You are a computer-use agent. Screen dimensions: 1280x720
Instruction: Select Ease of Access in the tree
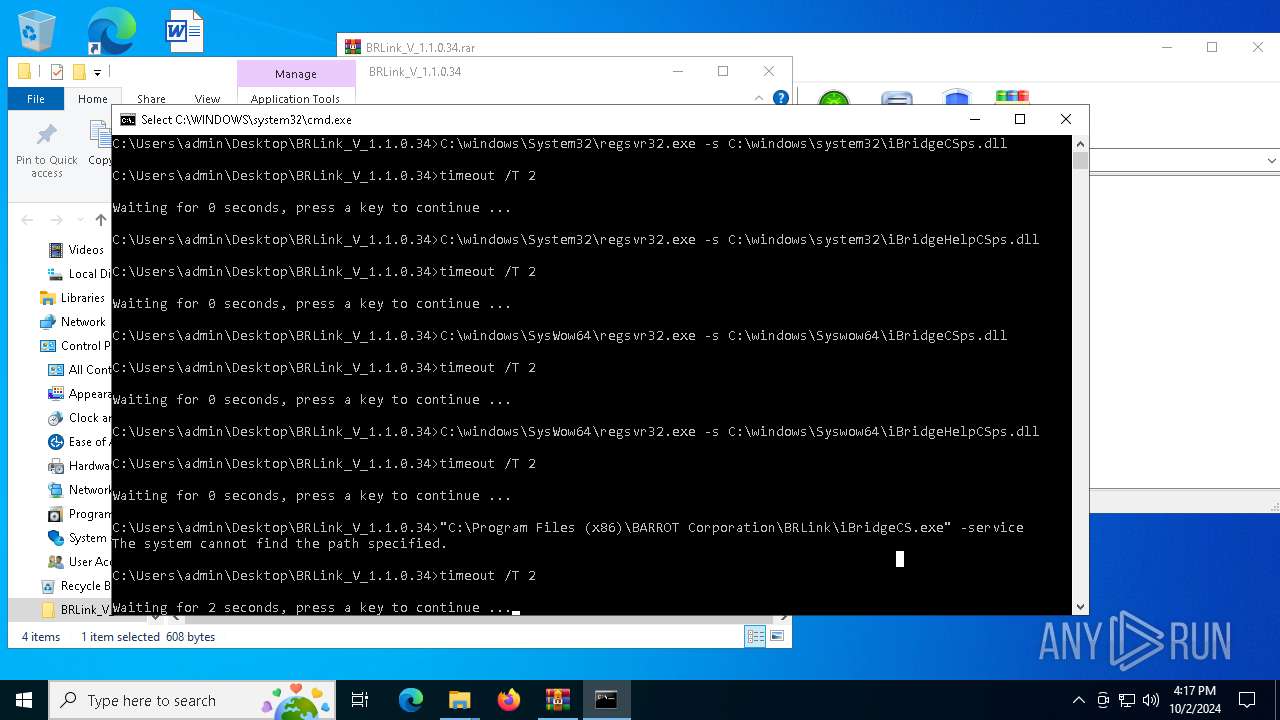coord(80,442)
